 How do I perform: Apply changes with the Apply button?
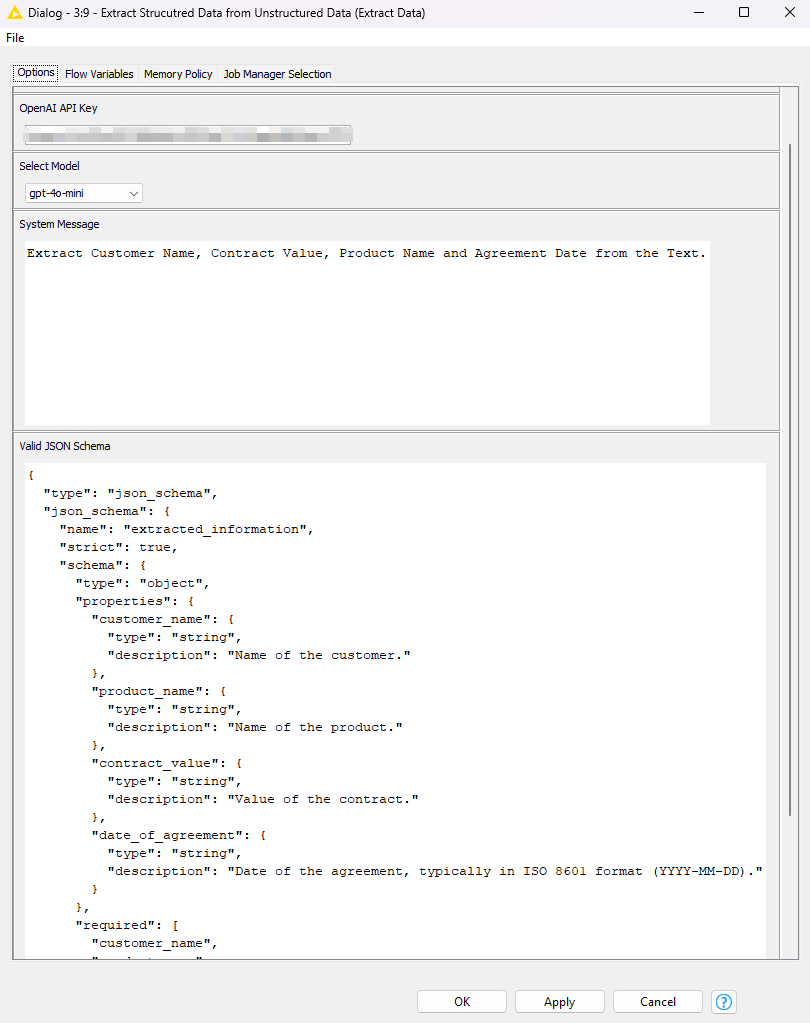(559, 1001)
